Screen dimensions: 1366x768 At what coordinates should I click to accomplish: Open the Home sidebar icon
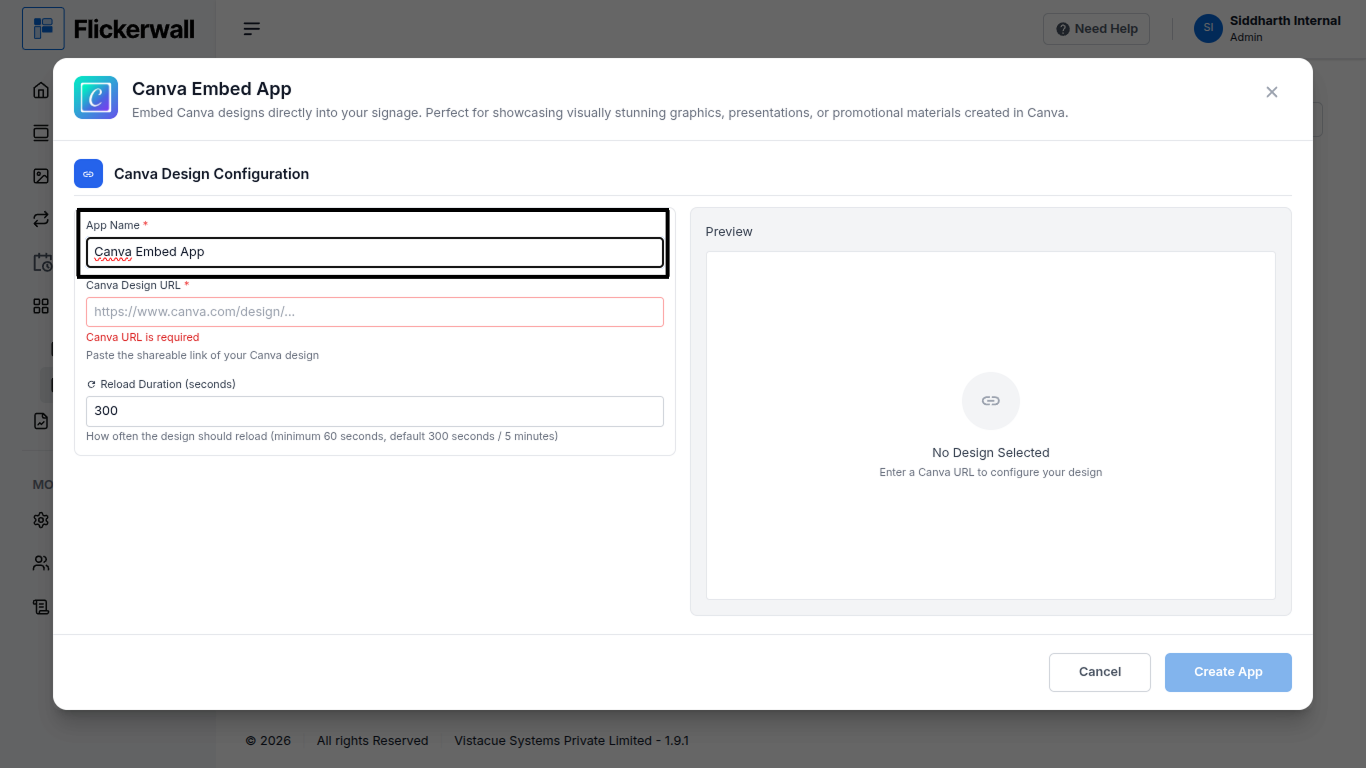tap(41, 90)
